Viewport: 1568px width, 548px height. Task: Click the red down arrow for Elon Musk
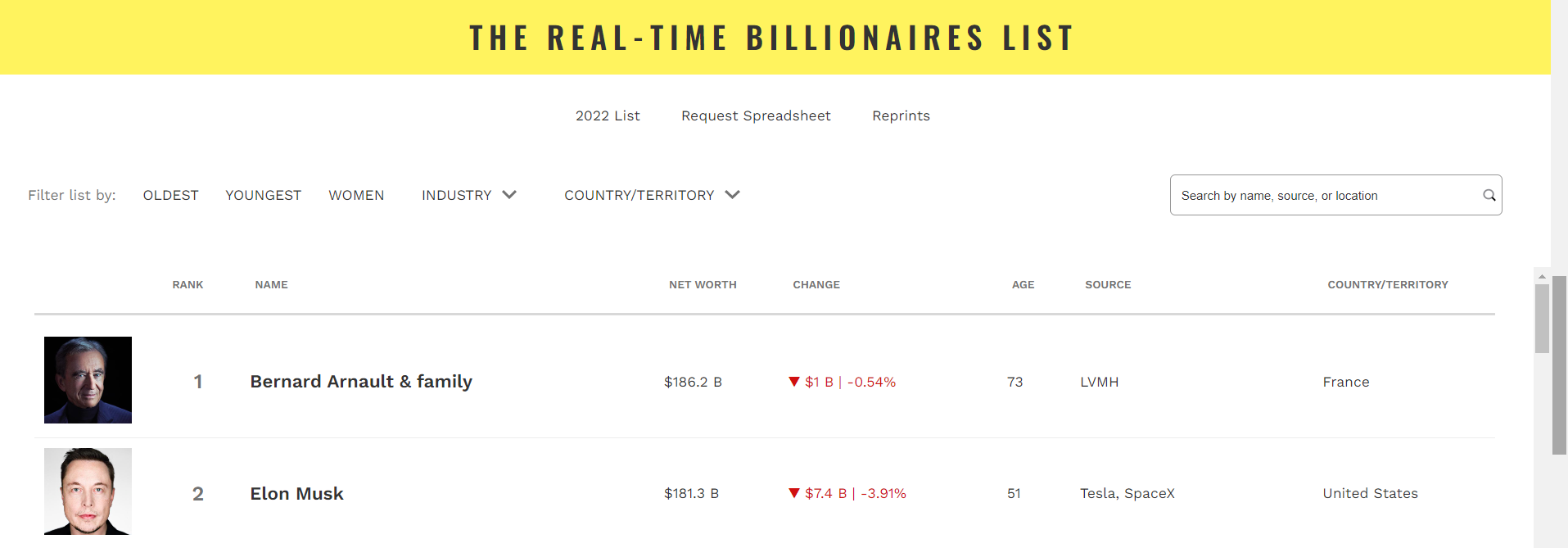[x=793, y=493]
